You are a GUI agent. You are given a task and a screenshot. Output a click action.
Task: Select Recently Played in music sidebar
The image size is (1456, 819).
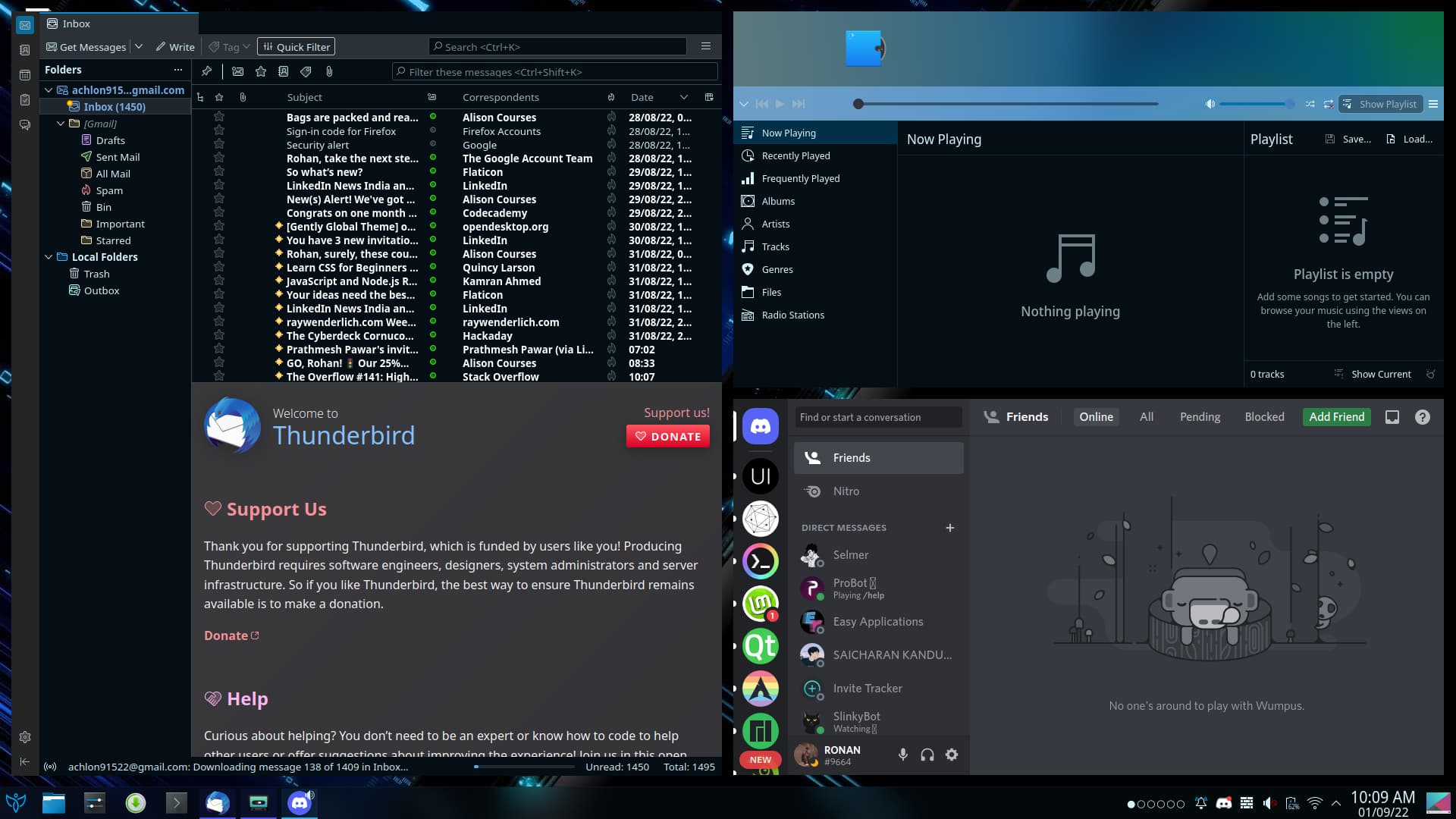[x=815, y=155]
